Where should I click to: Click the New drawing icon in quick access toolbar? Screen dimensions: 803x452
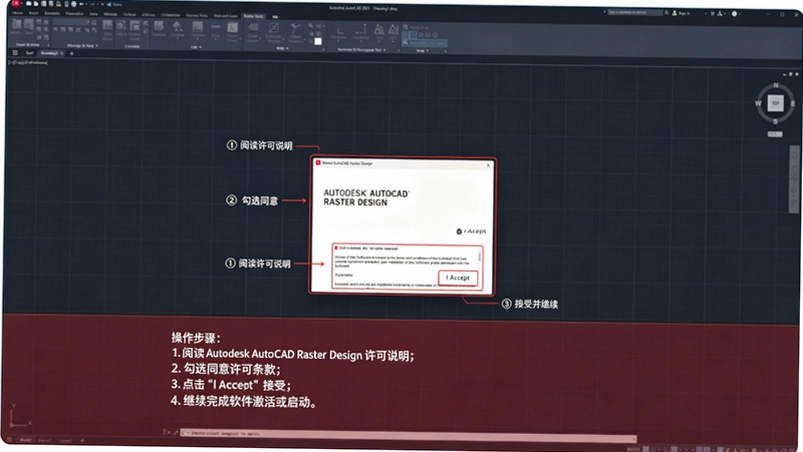[x=29, y=4]
